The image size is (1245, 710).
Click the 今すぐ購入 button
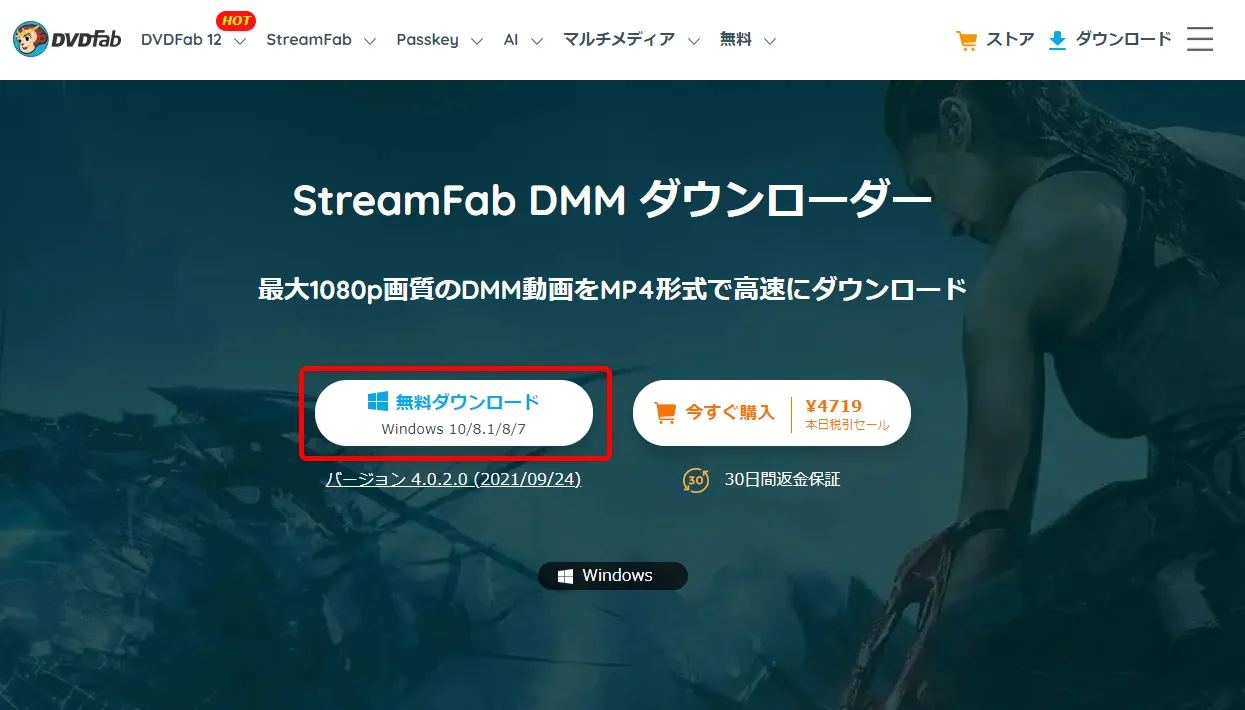point(771,413)
